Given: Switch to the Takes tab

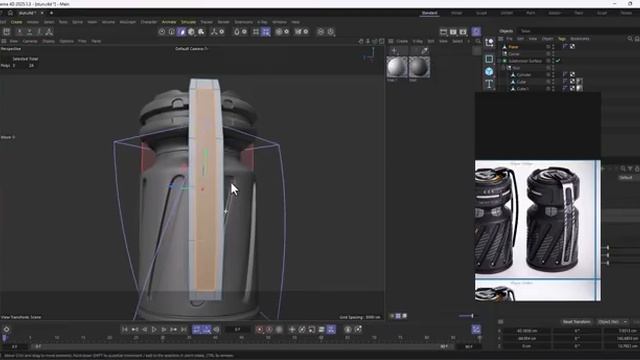Looking at the screenshot, I should (526, 31).
